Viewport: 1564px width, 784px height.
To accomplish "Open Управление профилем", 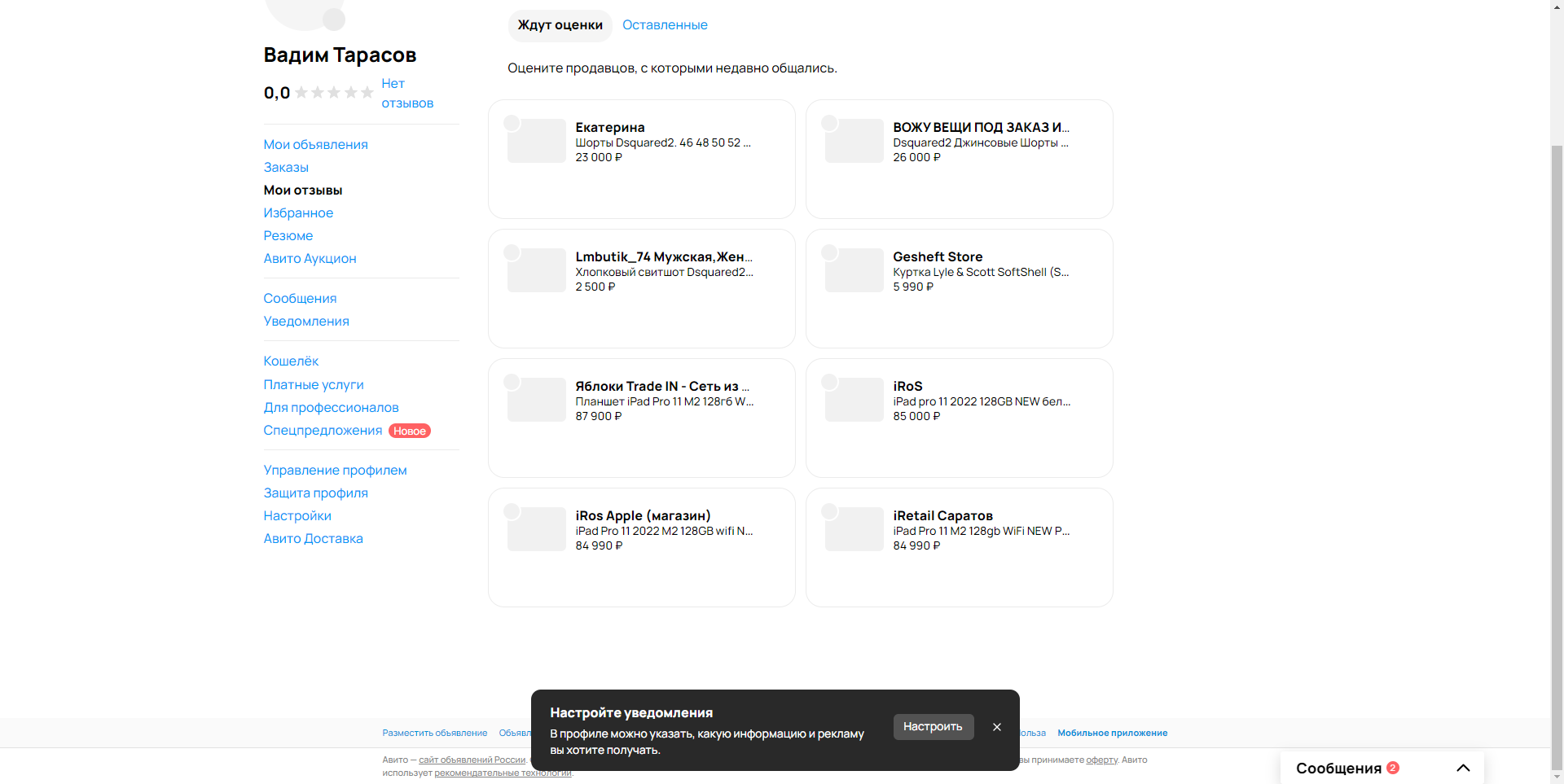I will coord(335,470).
